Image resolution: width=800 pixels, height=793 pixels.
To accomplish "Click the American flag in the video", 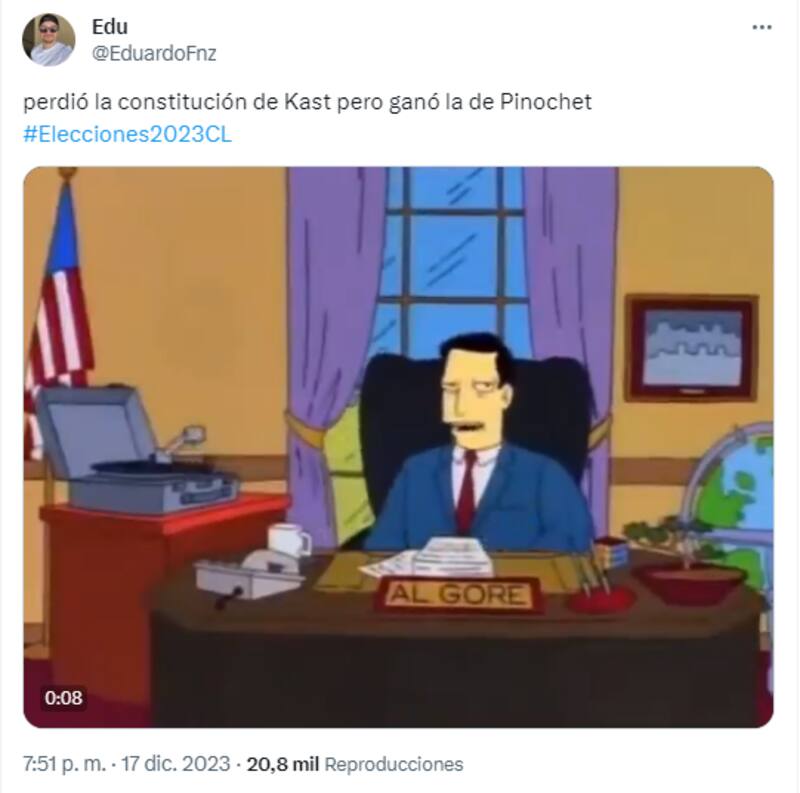I will coord(57,316).
